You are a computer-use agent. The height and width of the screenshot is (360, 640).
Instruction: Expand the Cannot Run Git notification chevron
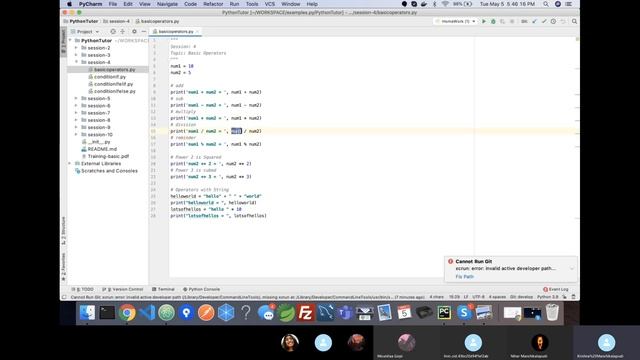click(x=571, y=269)
